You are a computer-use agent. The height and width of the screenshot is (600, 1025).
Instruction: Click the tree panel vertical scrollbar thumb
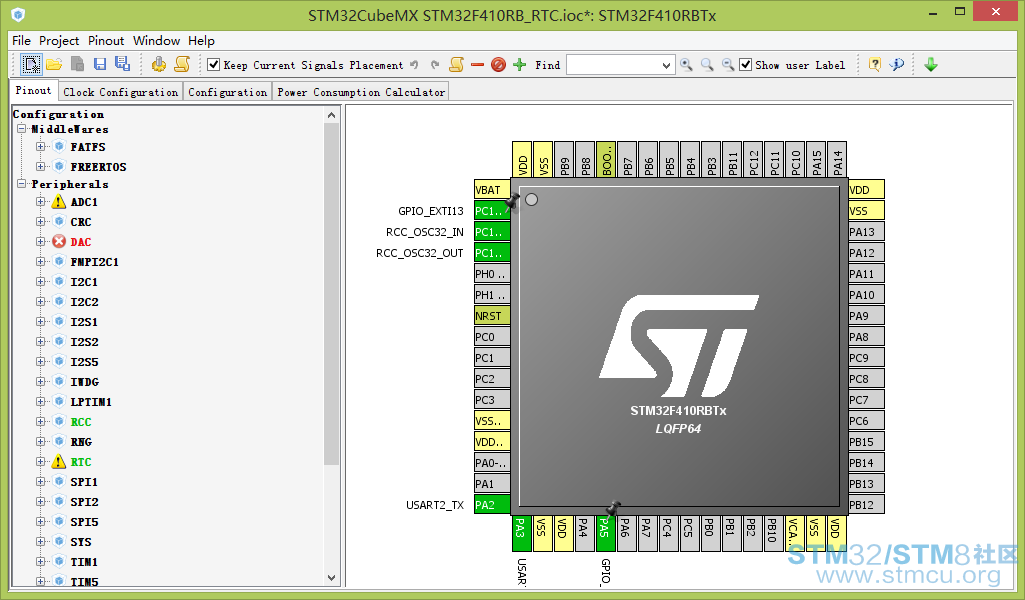coord(331,294)
